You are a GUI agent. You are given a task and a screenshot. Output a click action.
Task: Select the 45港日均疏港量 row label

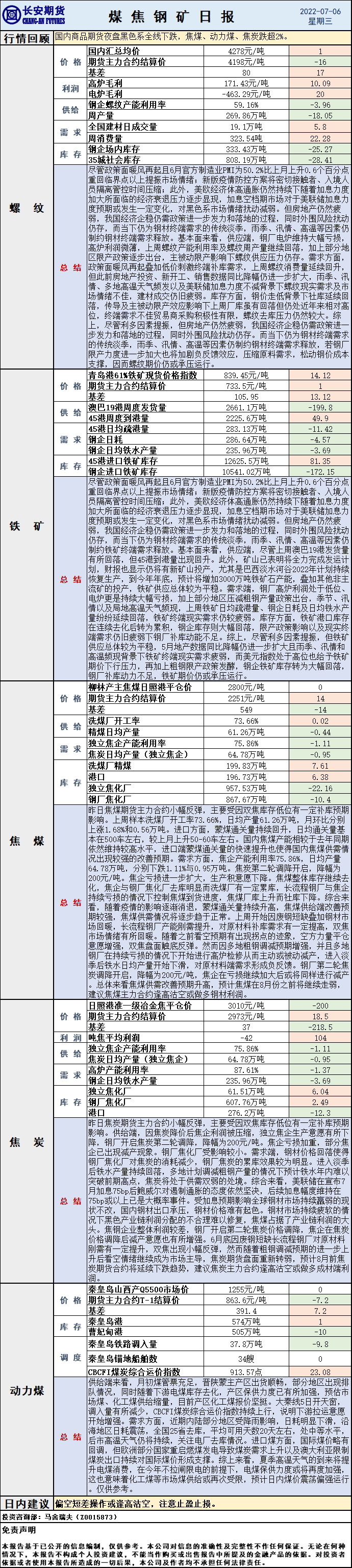tap(118, 429)
